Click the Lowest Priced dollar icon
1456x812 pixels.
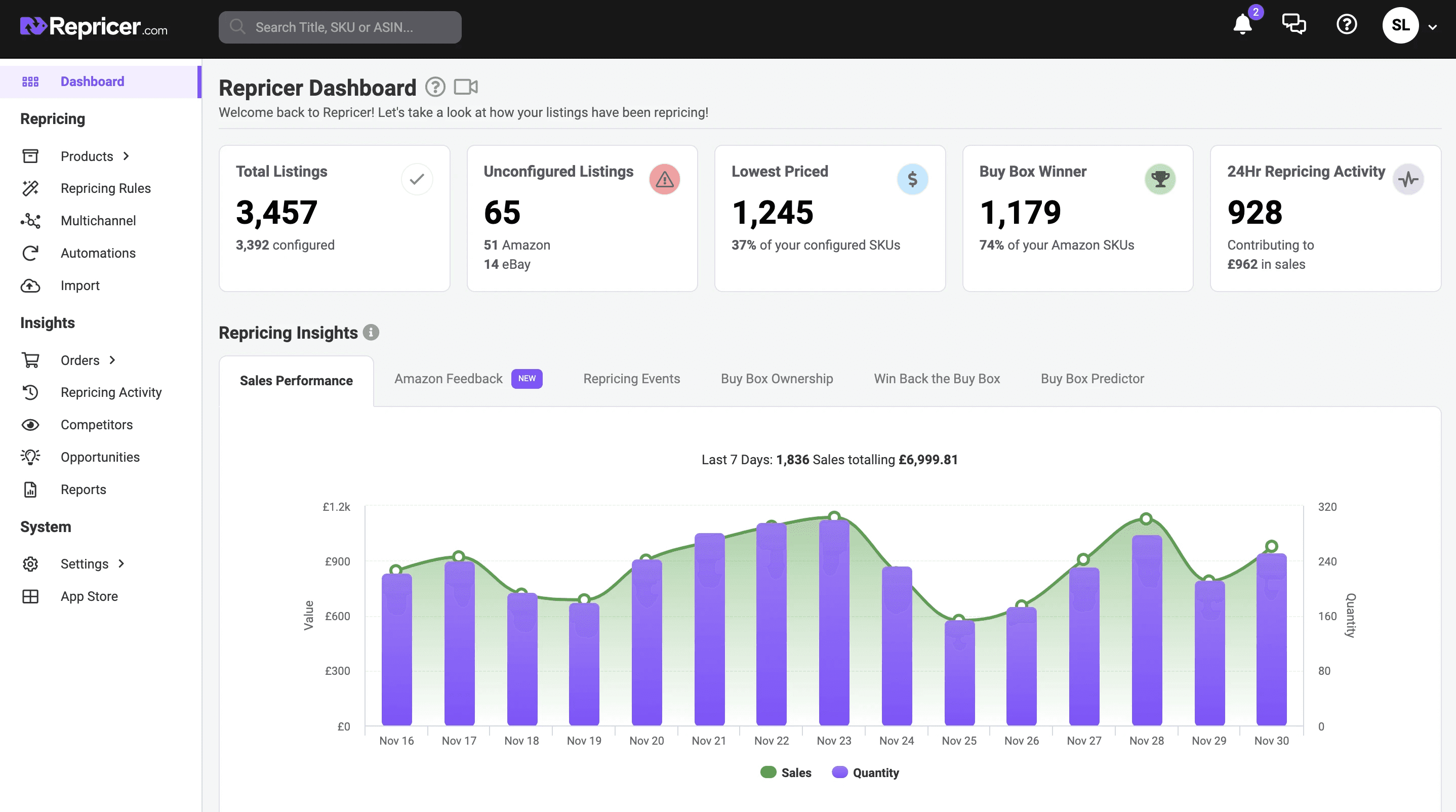[x=912, y=179]
